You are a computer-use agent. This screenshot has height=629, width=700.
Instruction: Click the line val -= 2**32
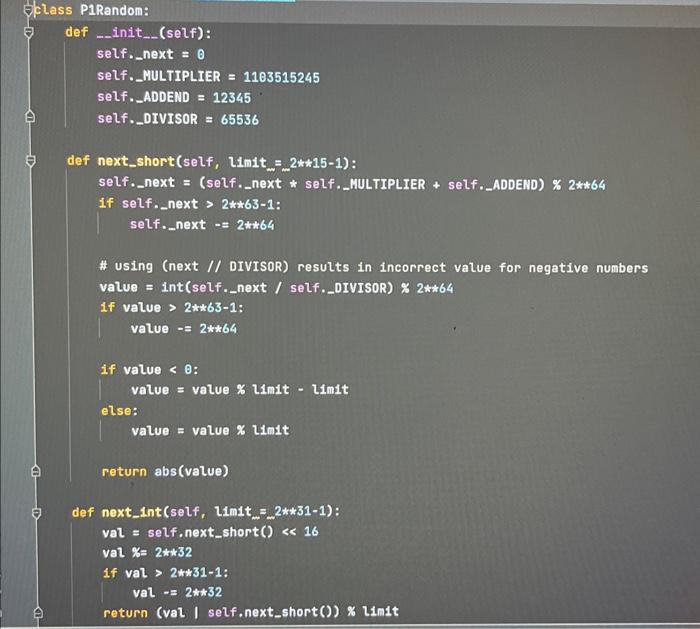(x=177, y=592)
